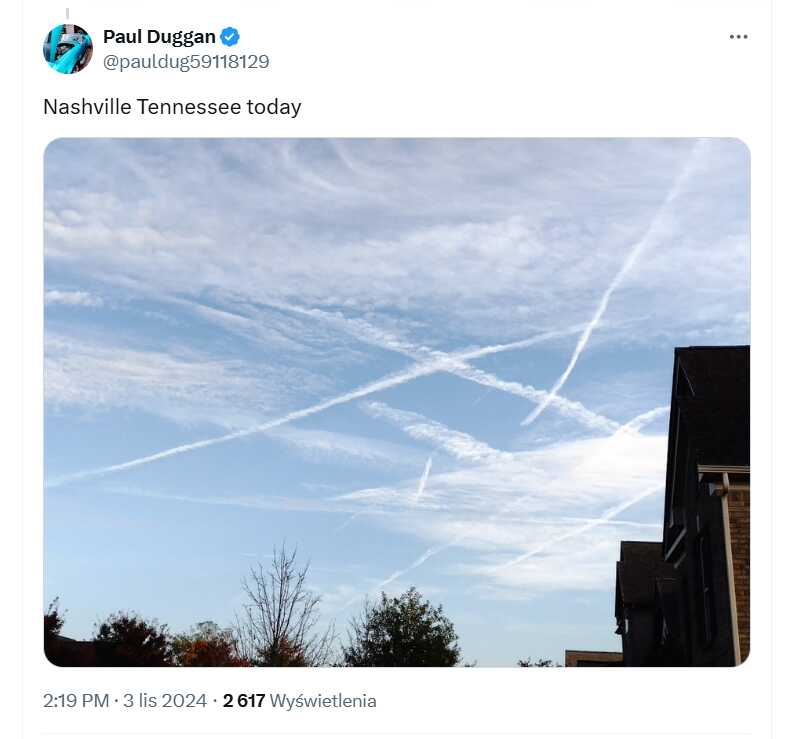Viewport: 790px width, 739px height.
Task: Click the dark brick house in the photo
Action: [690, 506]
